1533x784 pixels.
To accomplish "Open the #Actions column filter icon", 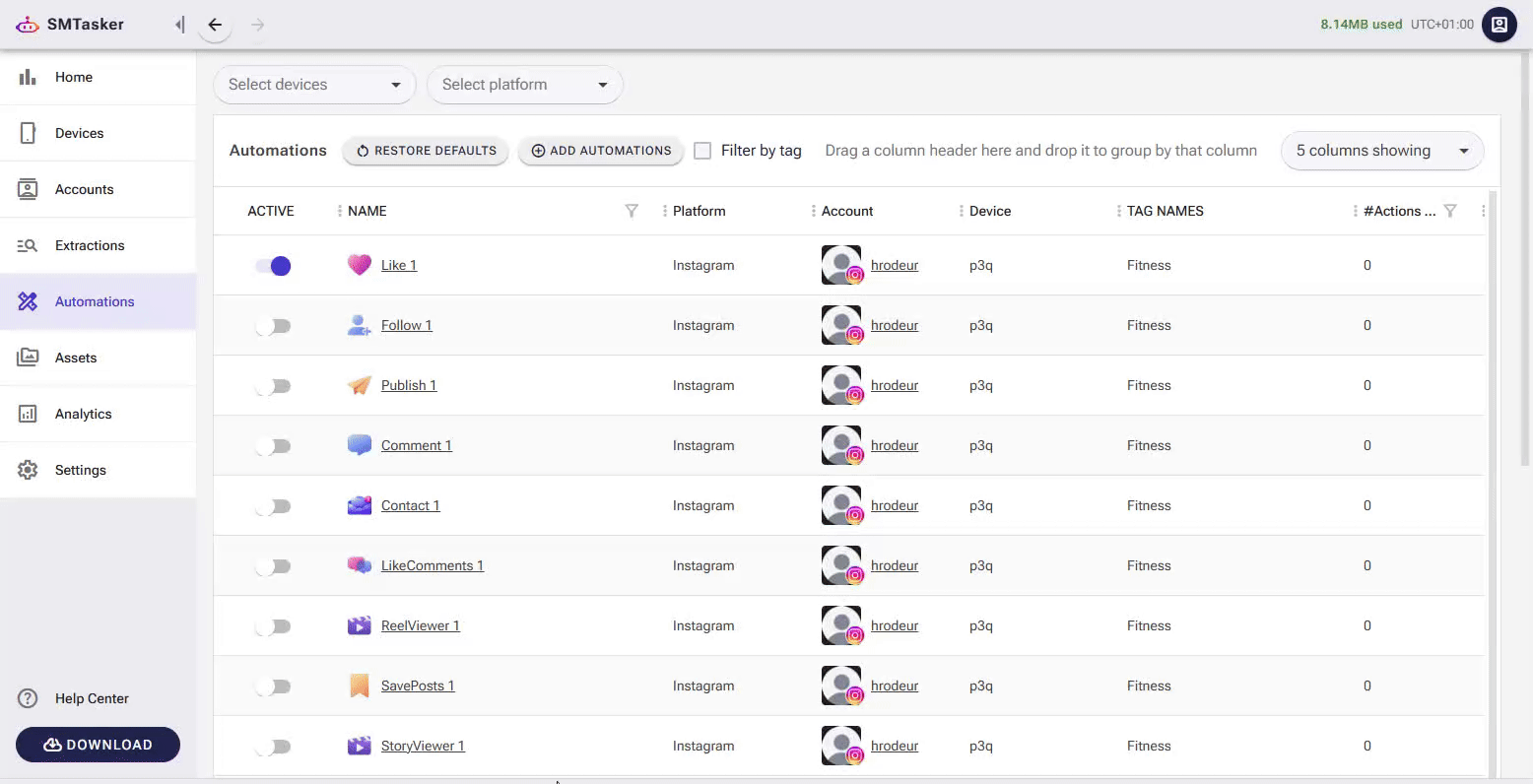I will [x=1450, y=211].
